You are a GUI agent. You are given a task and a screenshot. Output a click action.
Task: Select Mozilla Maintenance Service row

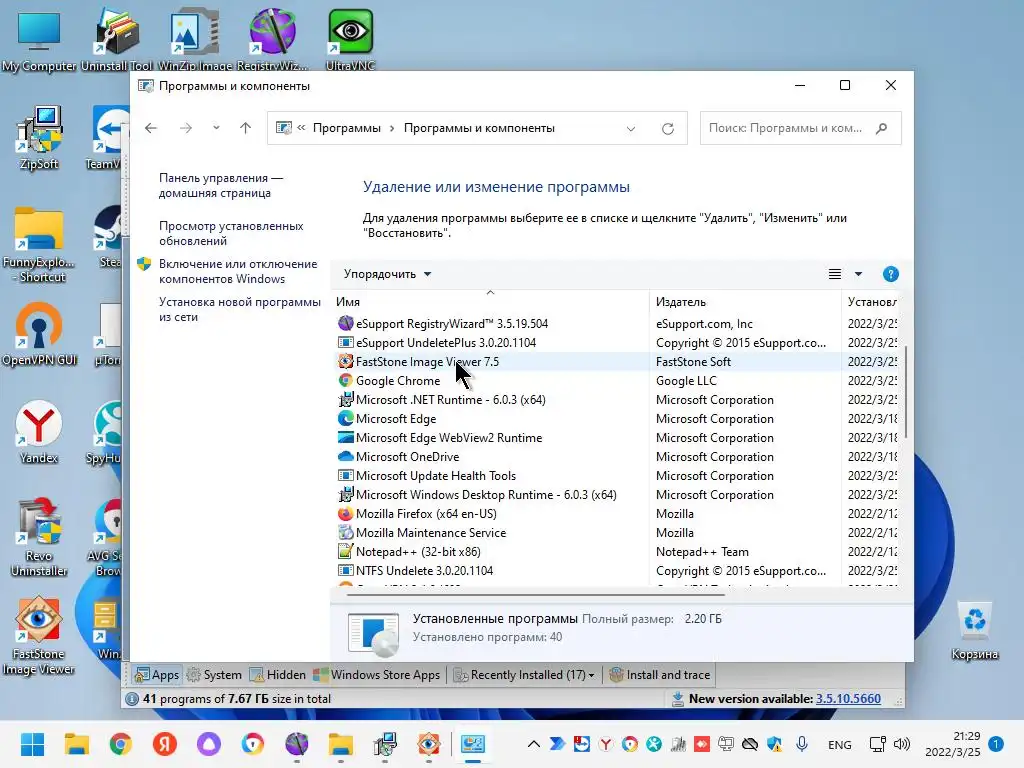pos(616,533)
